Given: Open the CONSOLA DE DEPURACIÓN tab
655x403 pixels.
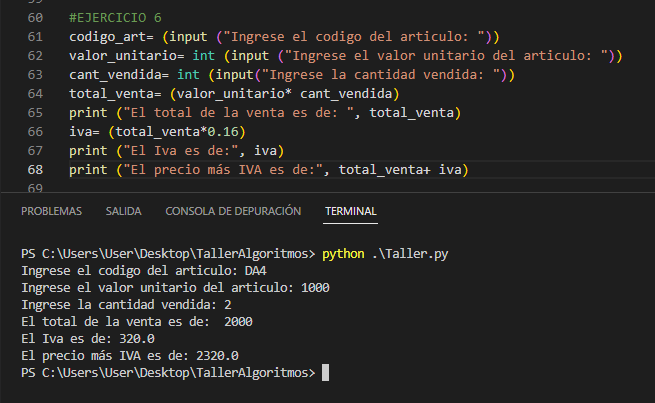Looking at the screenshot, I should [233, 211].
